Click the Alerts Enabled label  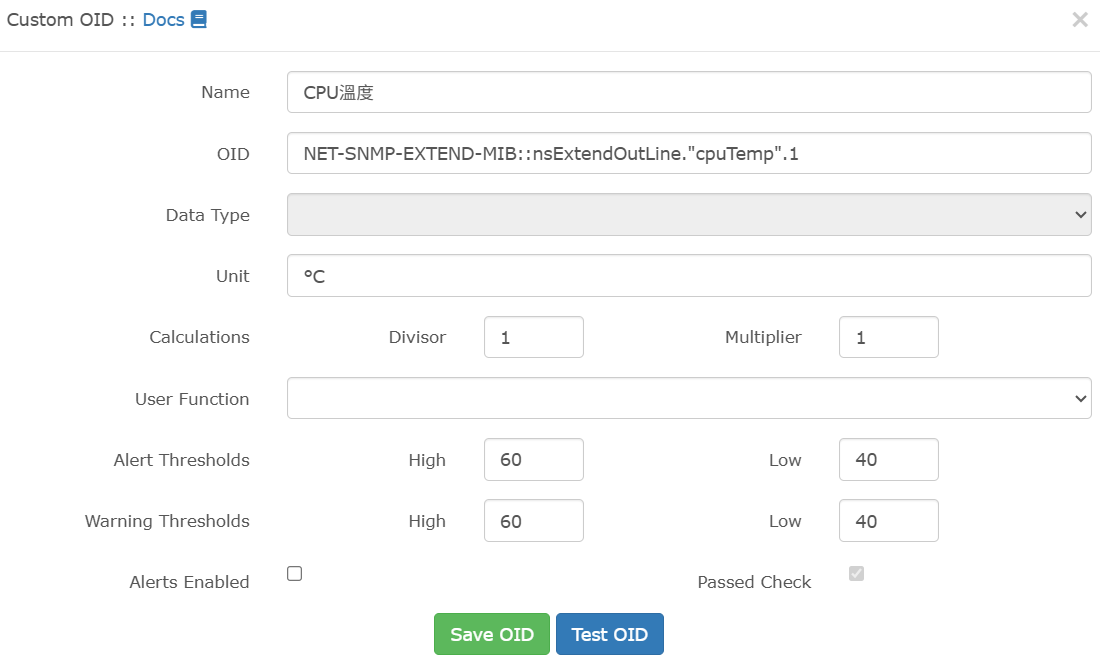189,582
